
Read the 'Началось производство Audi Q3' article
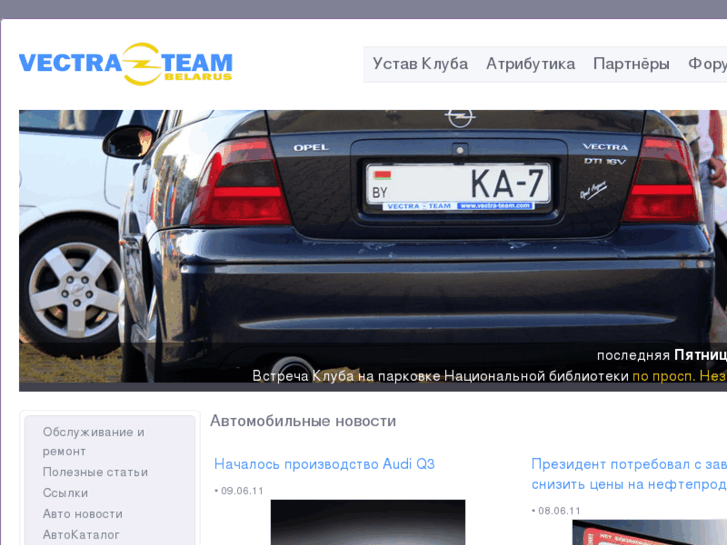pos(324,464)
